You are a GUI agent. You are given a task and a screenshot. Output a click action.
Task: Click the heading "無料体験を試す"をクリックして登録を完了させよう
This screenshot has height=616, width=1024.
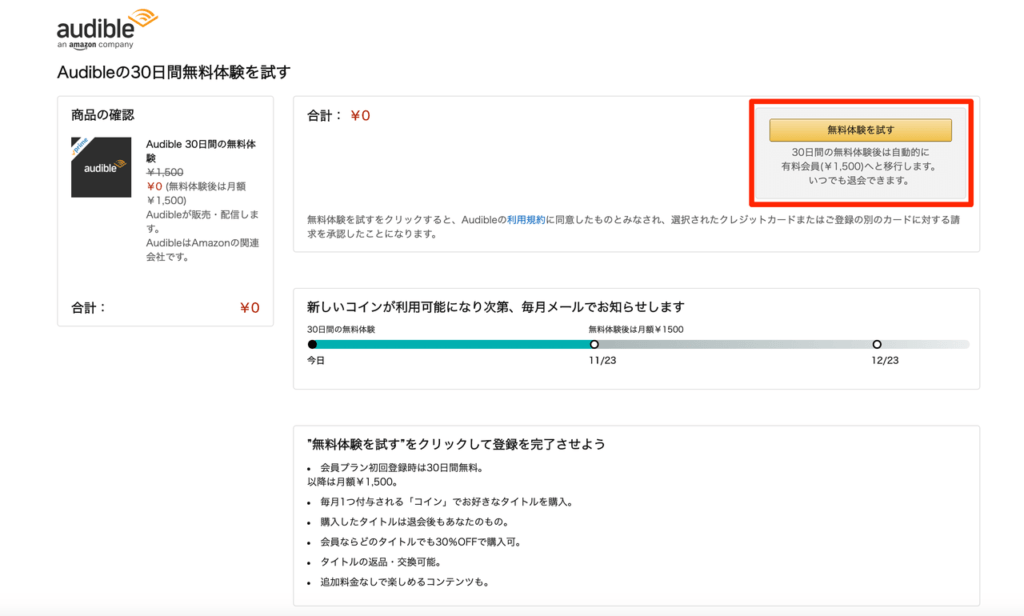coord(456,444)
